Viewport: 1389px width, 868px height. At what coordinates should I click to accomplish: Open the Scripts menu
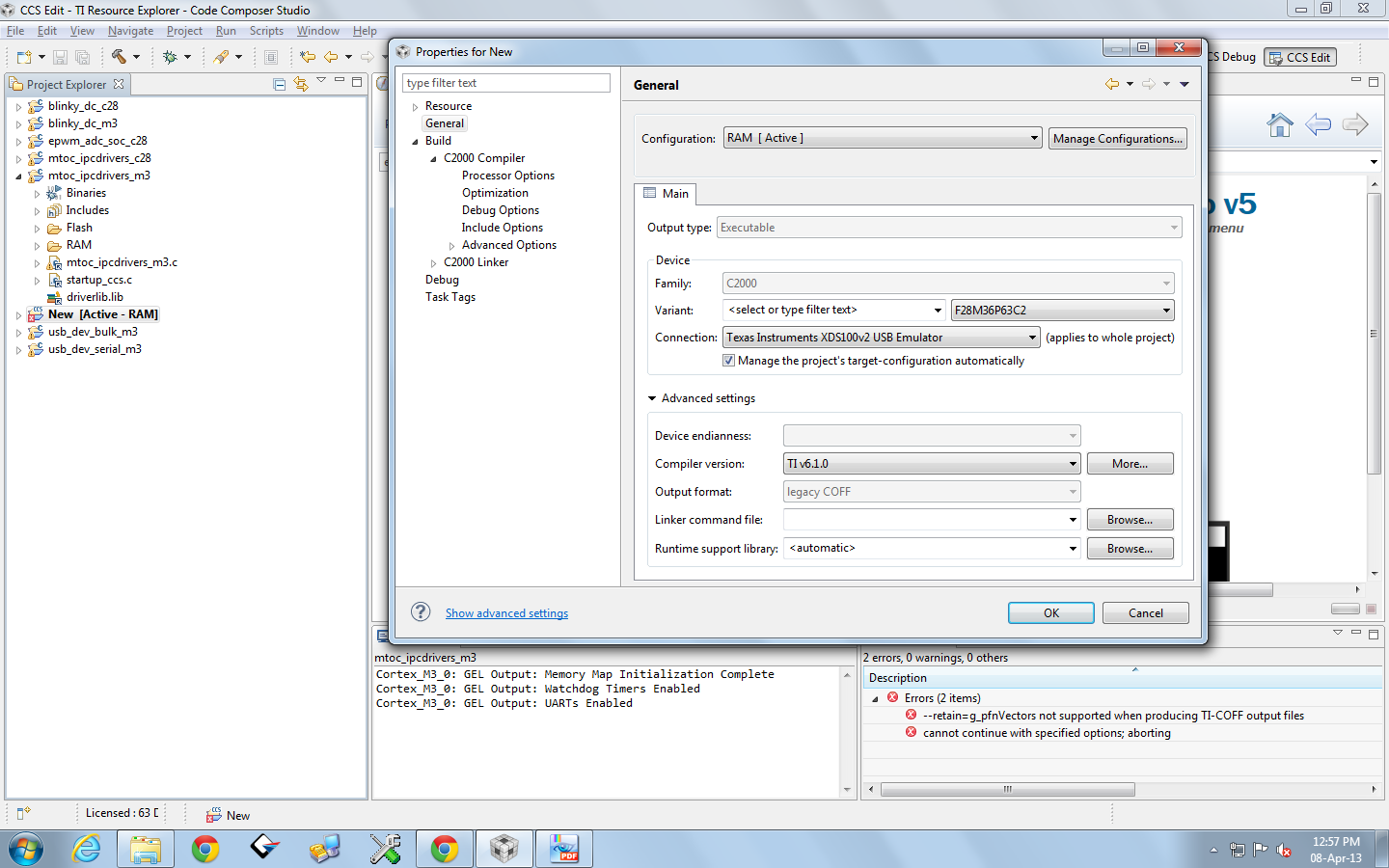coord(266,31)
